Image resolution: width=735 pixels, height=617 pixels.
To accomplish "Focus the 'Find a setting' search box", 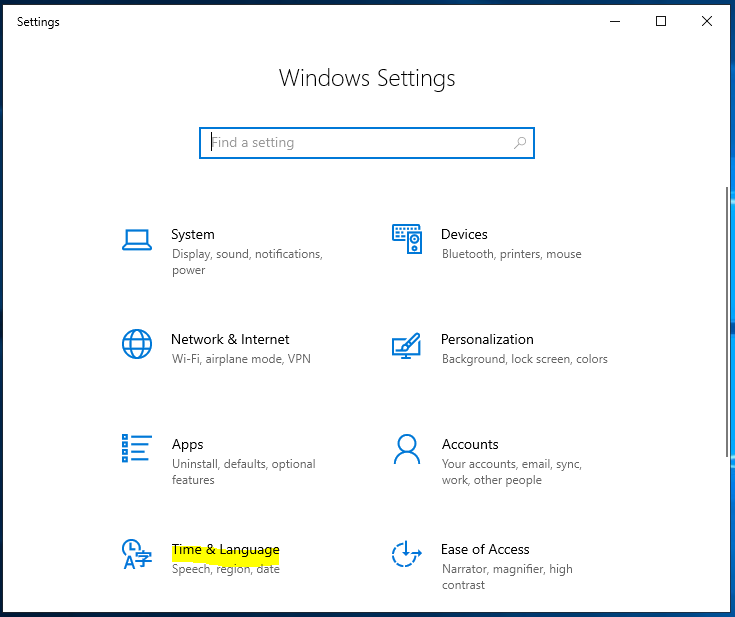I will (367, 143).
